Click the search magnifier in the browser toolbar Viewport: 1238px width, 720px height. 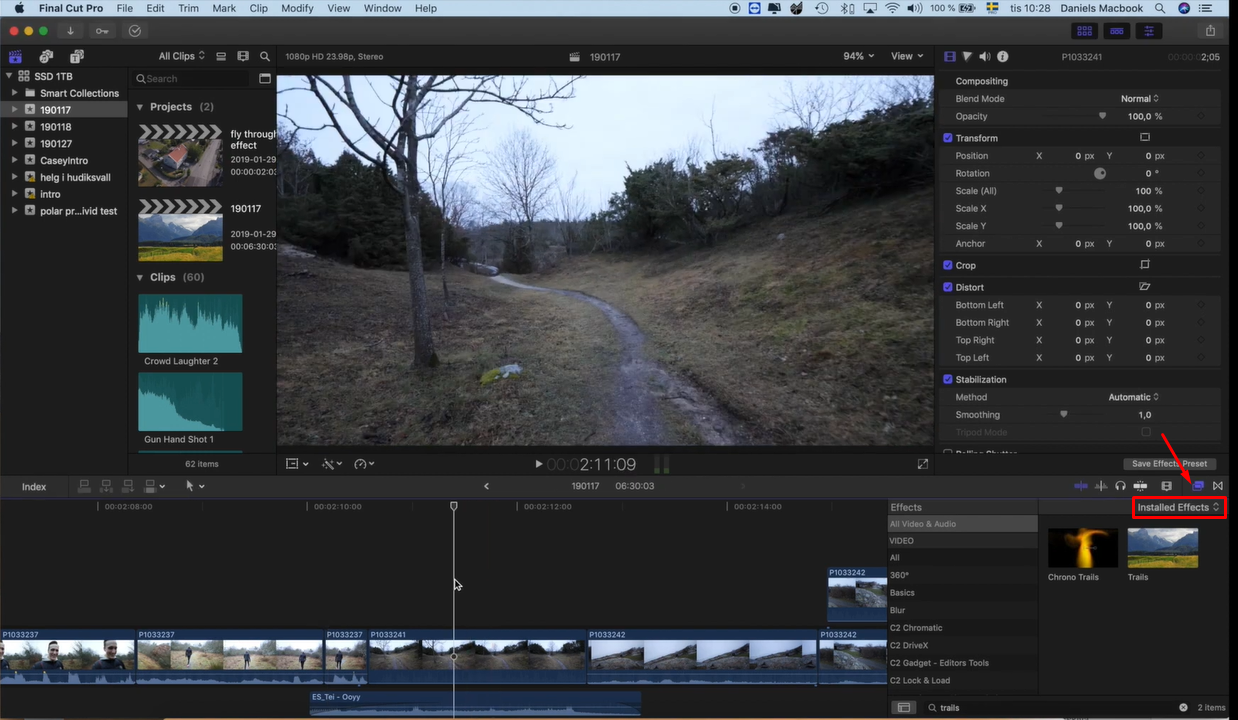265,57
